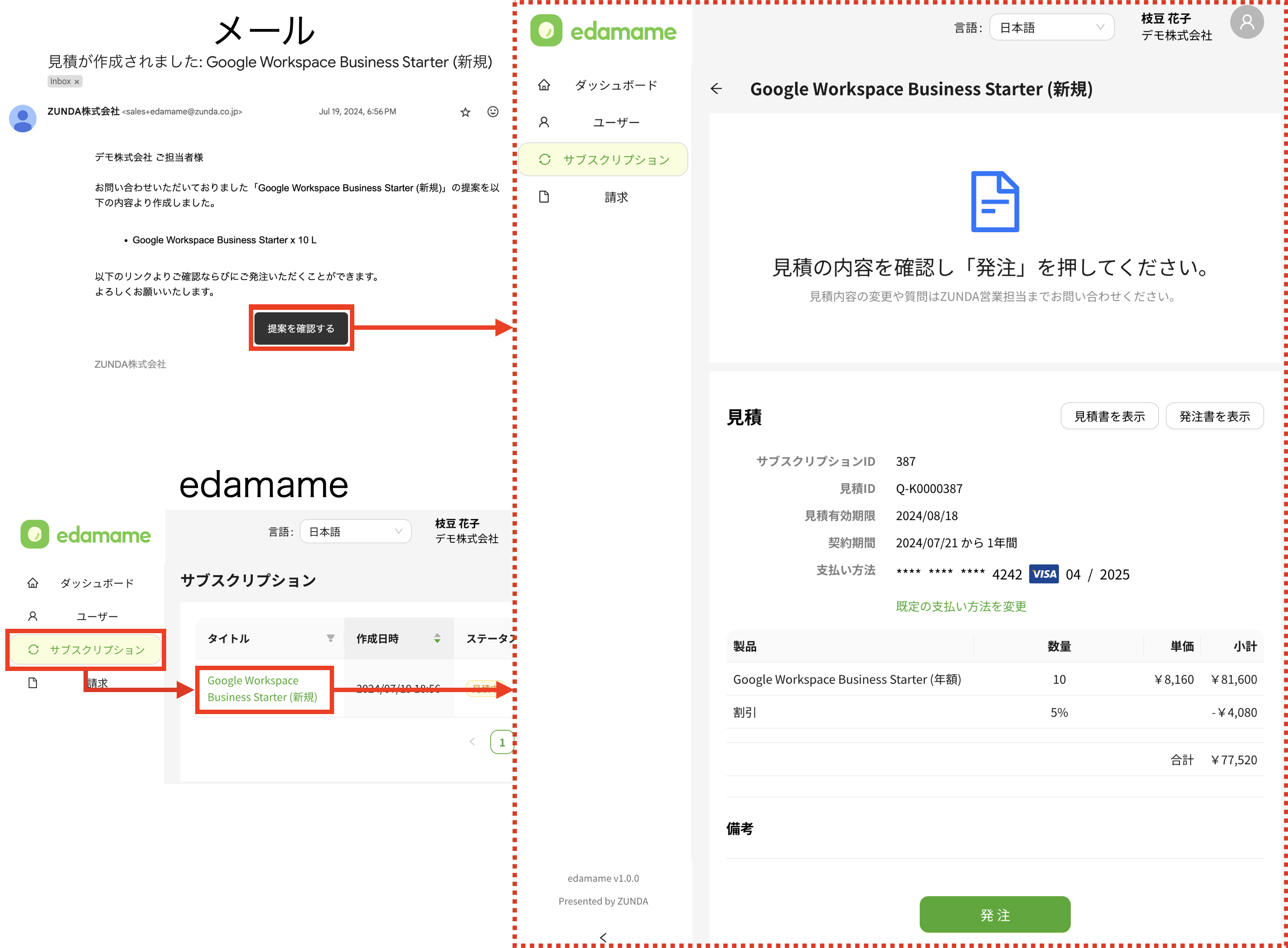1288x948 pixels.
Task: Click user icon in lower-left edamame sidebar
Action: [x=33, y=616]
